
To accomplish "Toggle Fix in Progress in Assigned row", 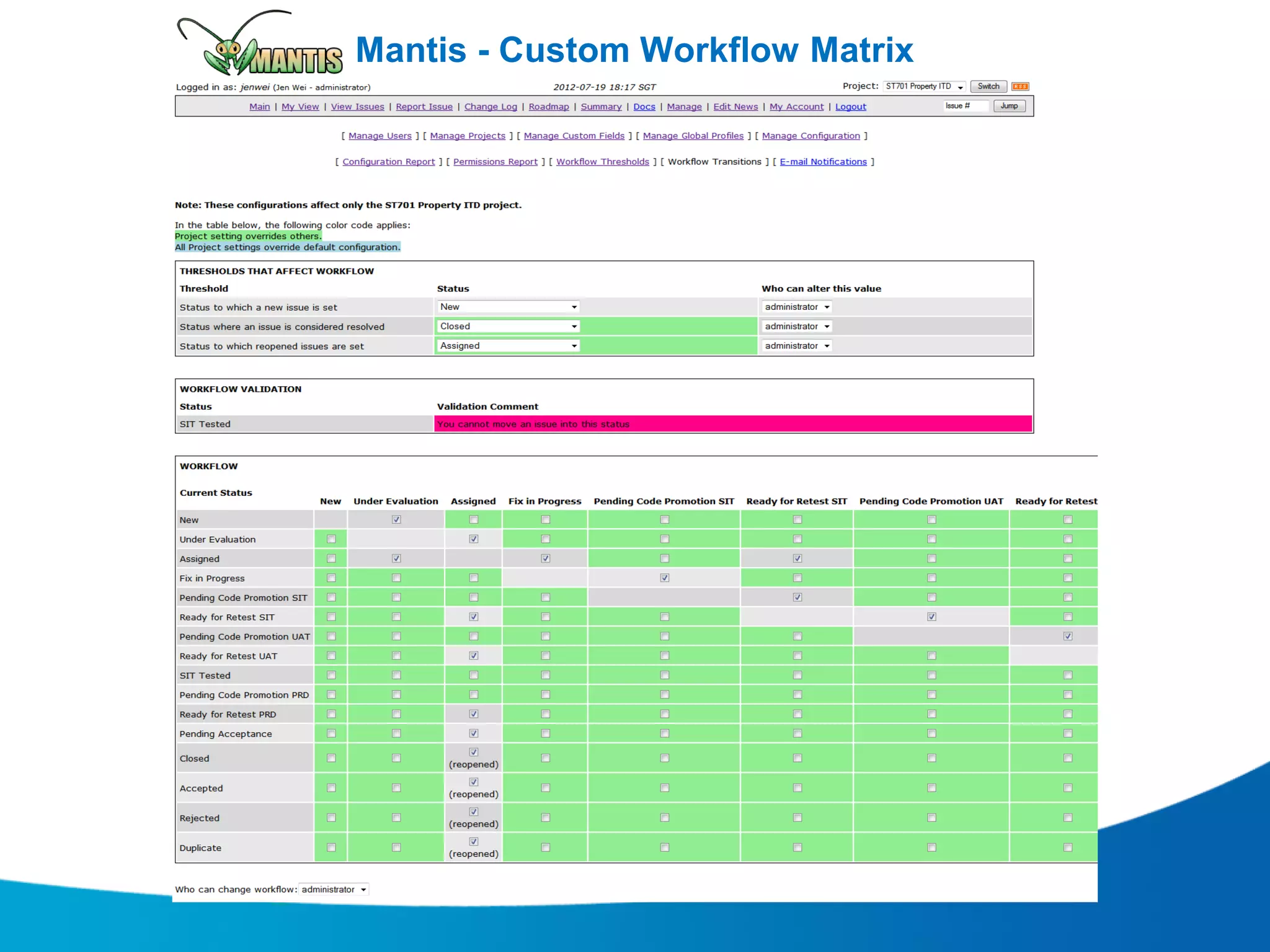I will (546, 558).
